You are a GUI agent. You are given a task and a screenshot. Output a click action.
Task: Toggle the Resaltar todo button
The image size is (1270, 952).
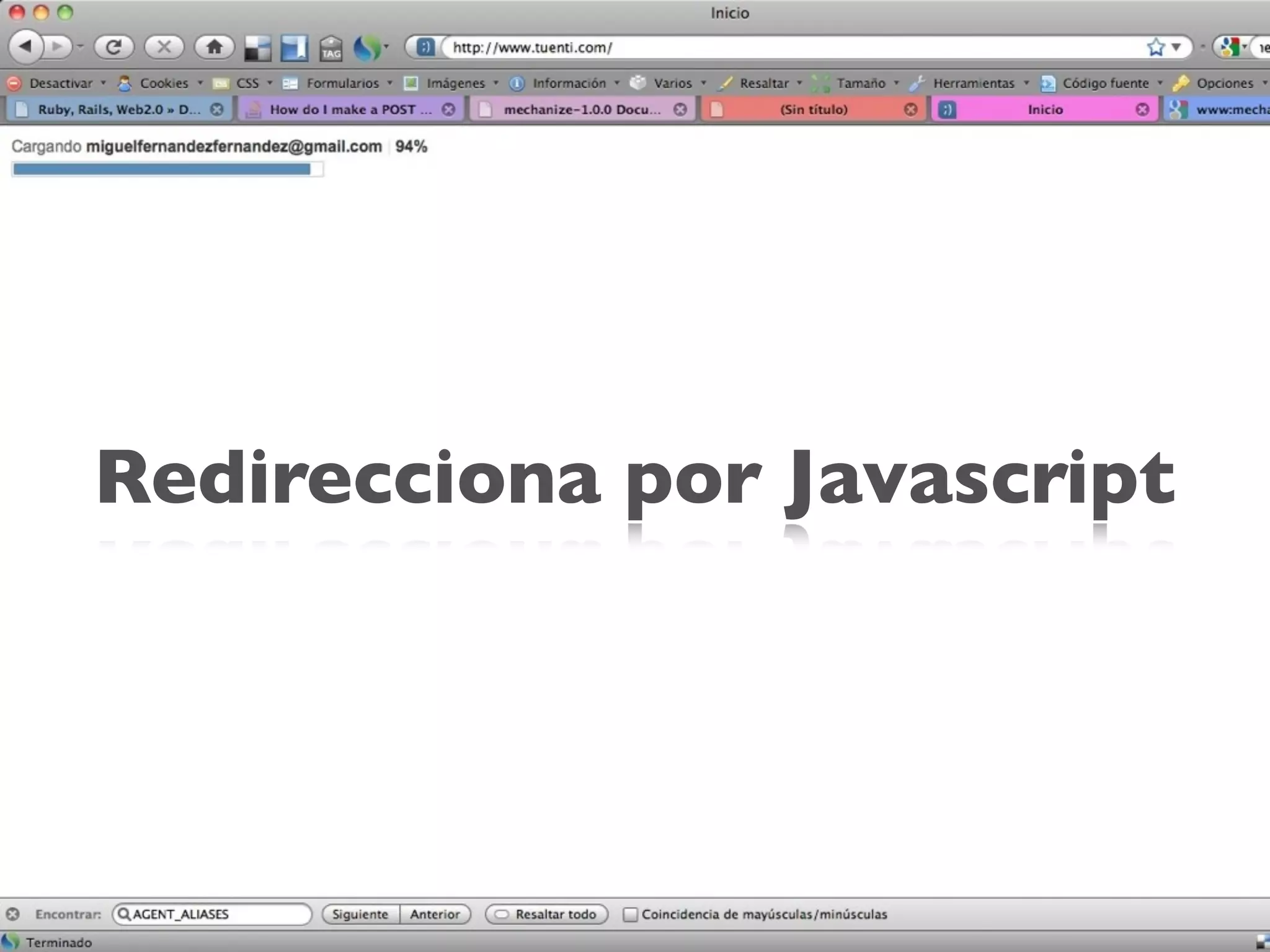click(x=546, y=914)
